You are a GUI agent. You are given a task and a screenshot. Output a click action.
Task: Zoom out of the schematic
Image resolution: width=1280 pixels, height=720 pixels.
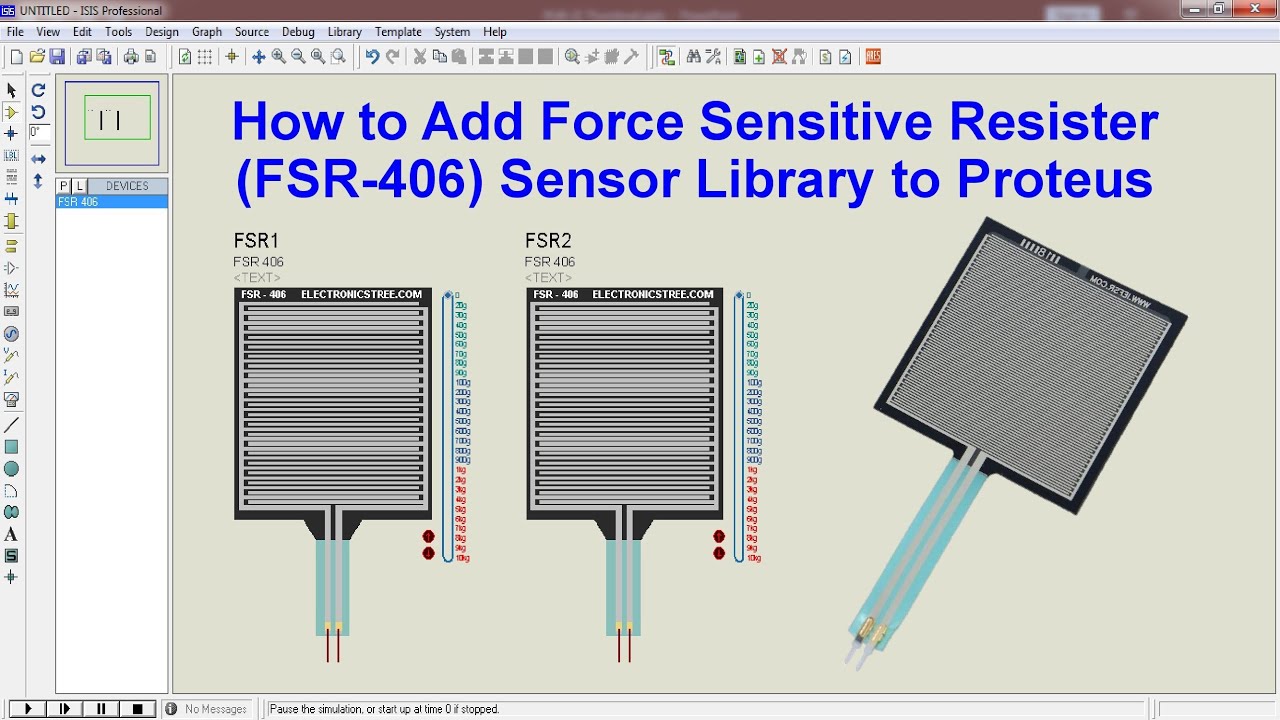tap(298, 57)
